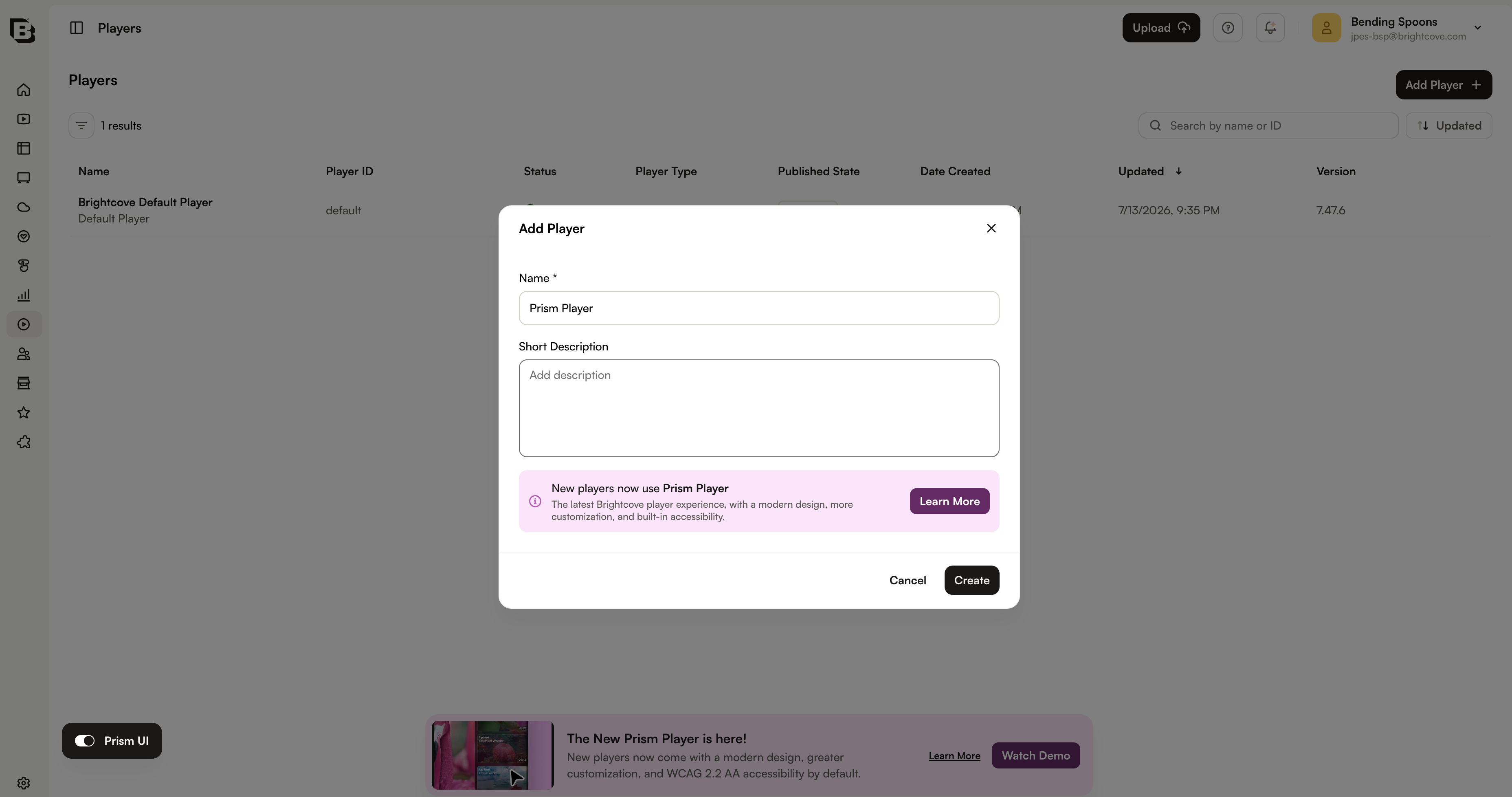Image resolution: width=1512 pixels, height=797 pixels.
Task: Click the Brightcove logo in sidebar
Action: point(22,30)
